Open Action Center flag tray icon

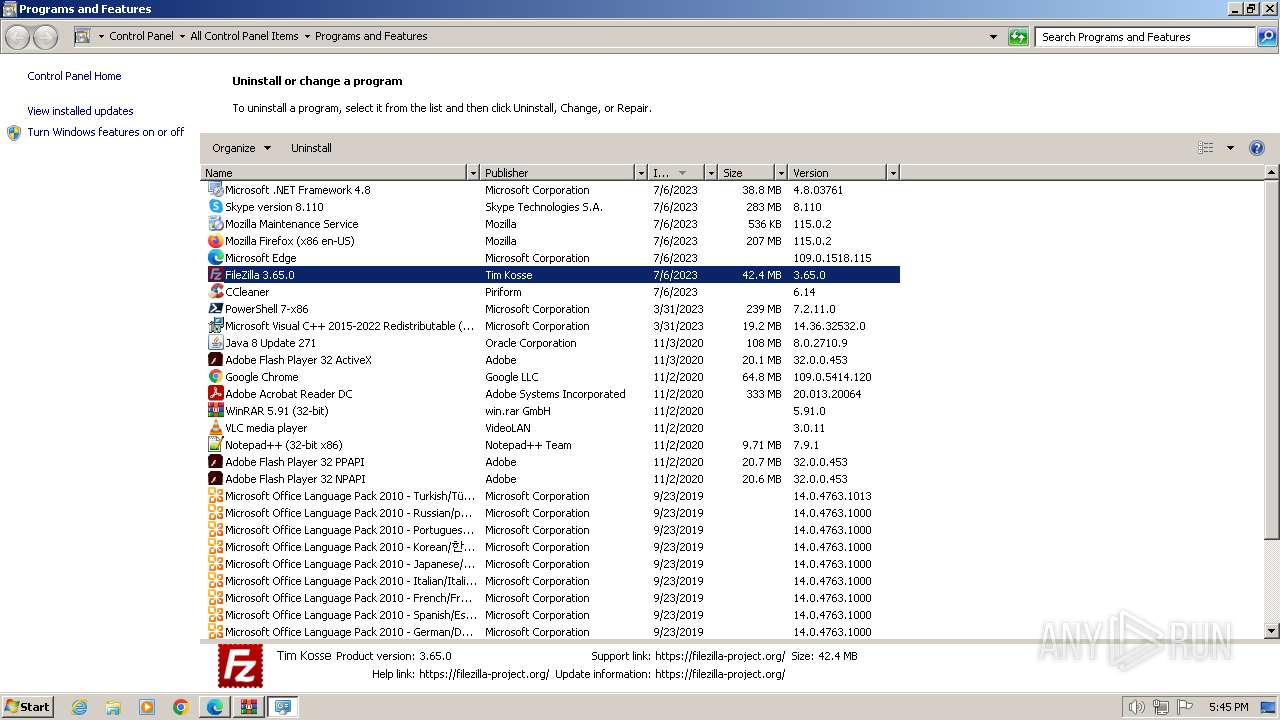(1186, 707)
